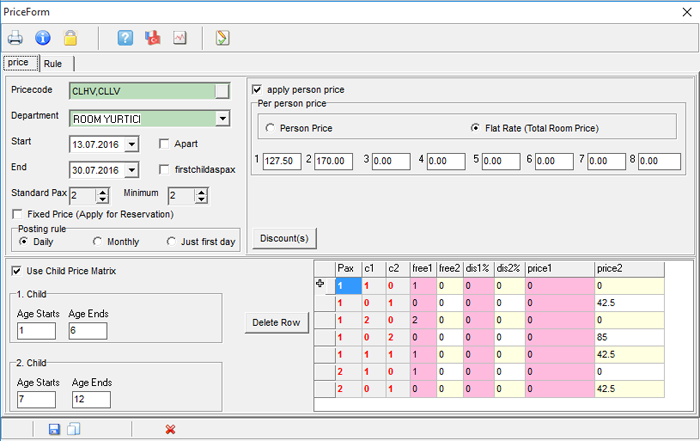The image size is (700, 441).
Task: Enable the firstchildaspax checkbox
Action: click(x=164, y=170)
